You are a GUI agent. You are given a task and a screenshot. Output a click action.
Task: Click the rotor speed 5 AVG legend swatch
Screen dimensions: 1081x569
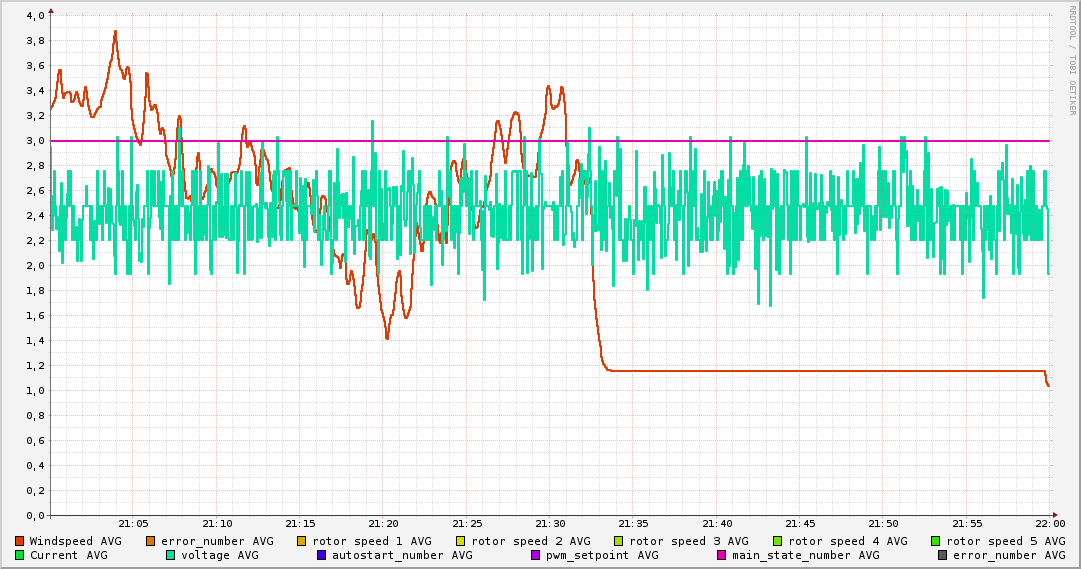click(936, 541)
